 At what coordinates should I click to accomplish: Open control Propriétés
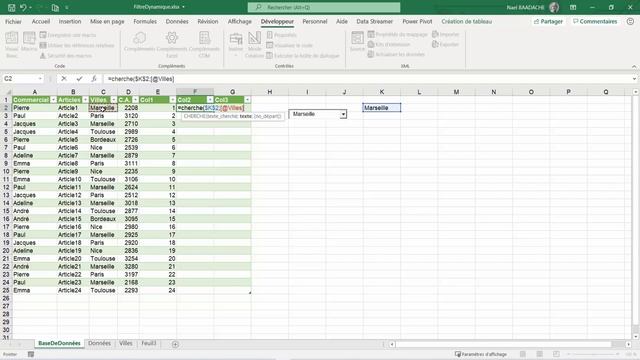tap(282, 35)
